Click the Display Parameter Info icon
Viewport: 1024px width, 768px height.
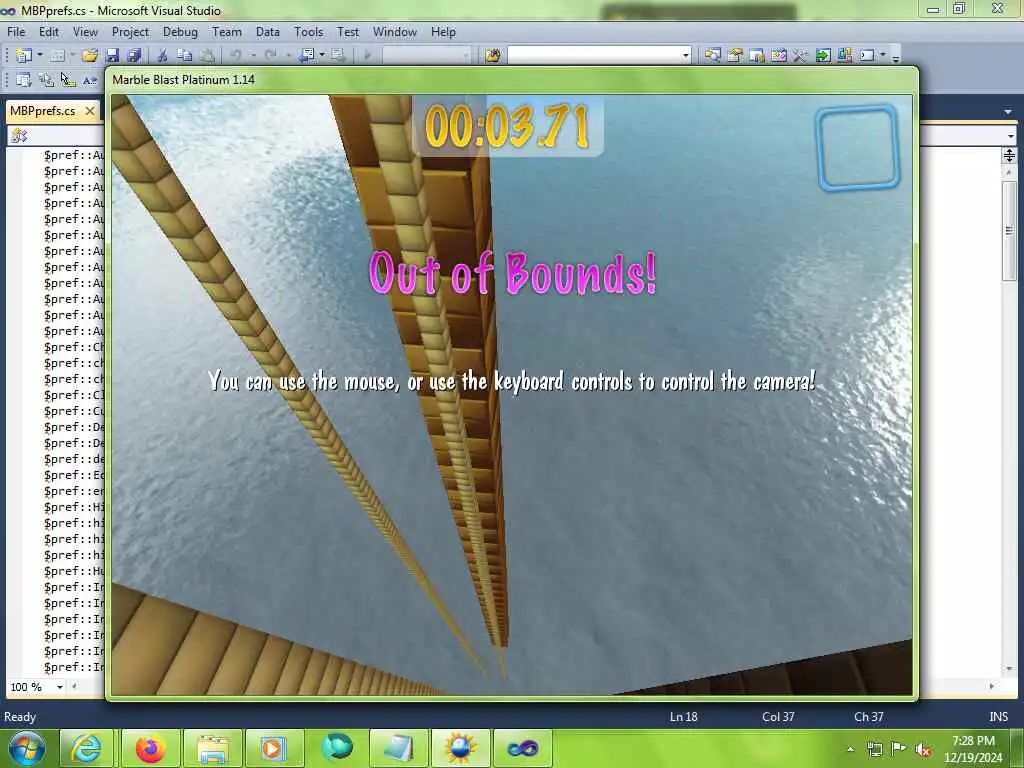46,80
